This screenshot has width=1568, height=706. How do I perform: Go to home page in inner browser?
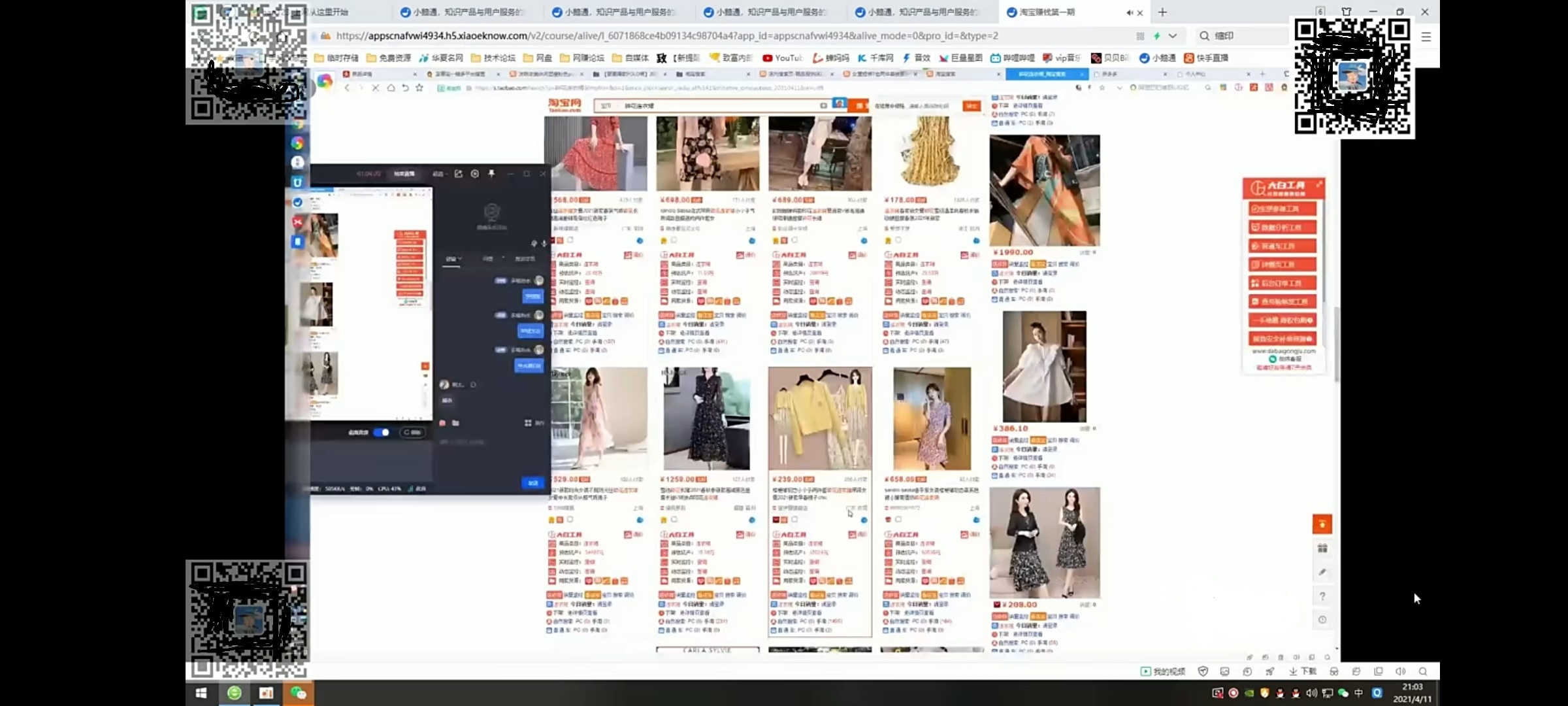391,88
